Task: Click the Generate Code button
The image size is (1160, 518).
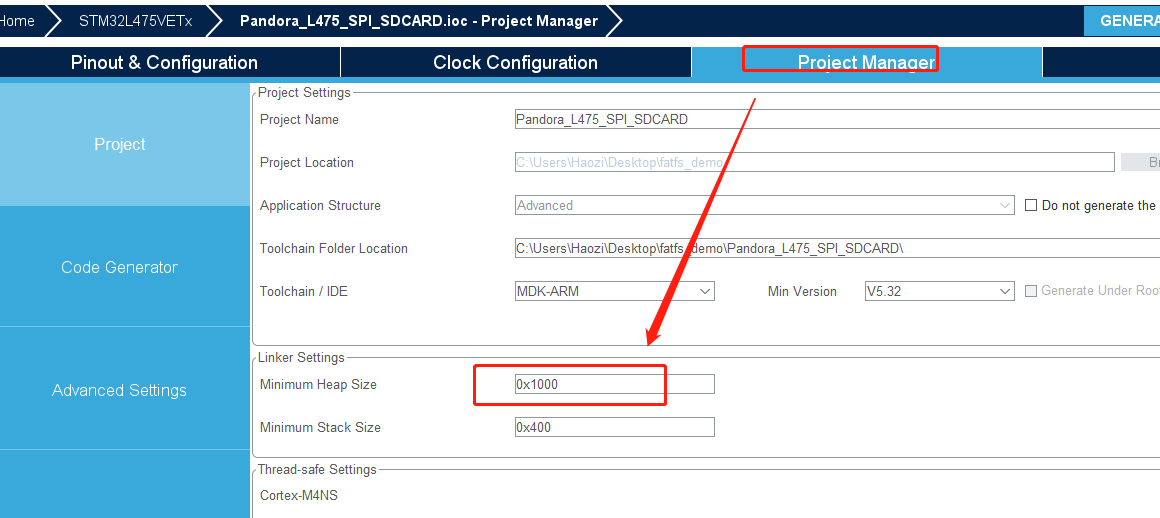Action: point(1122,21)
